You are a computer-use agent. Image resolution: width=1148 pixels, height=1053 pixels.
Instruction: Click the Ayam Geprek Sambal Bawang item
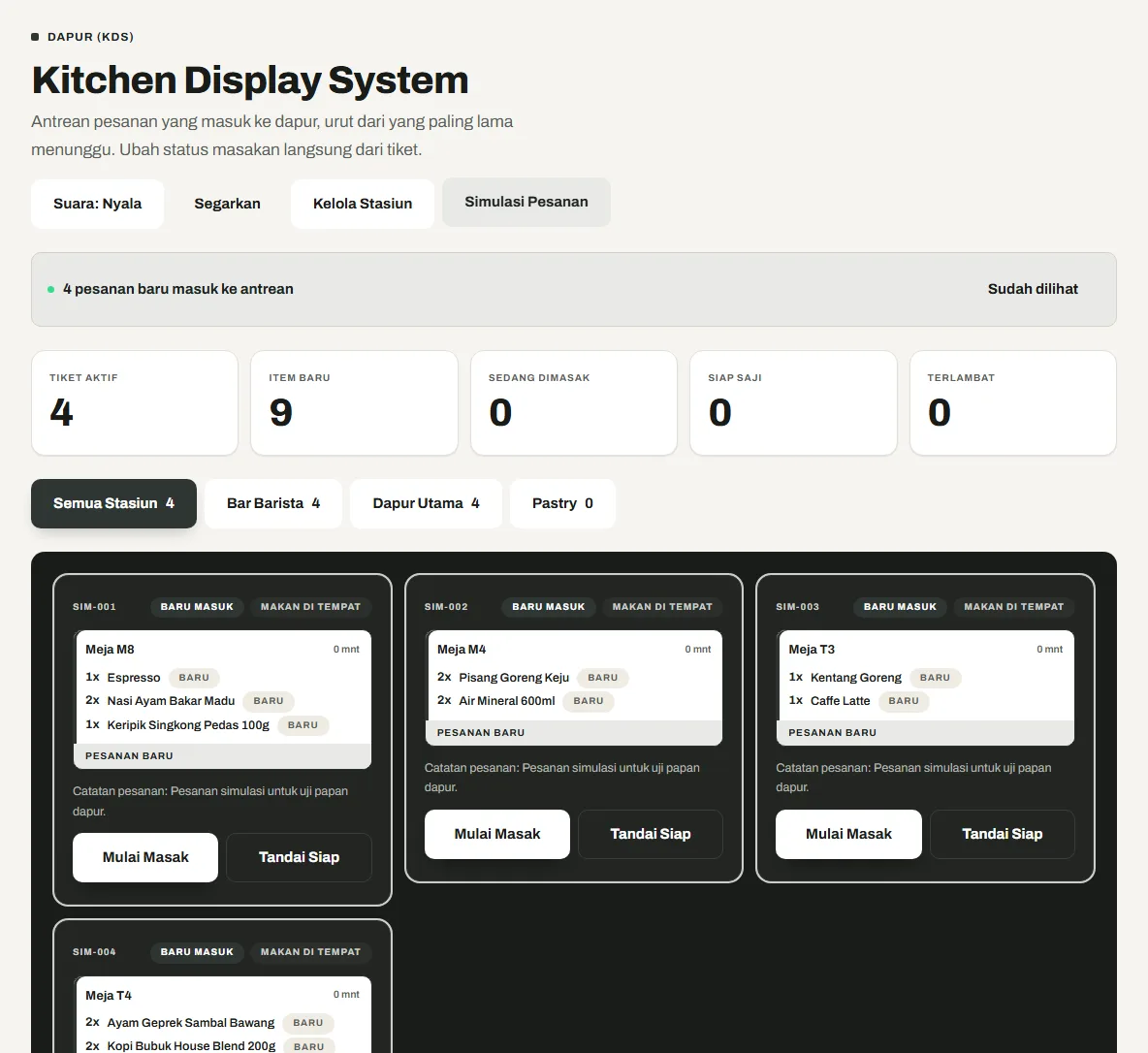pos(191,1023)
